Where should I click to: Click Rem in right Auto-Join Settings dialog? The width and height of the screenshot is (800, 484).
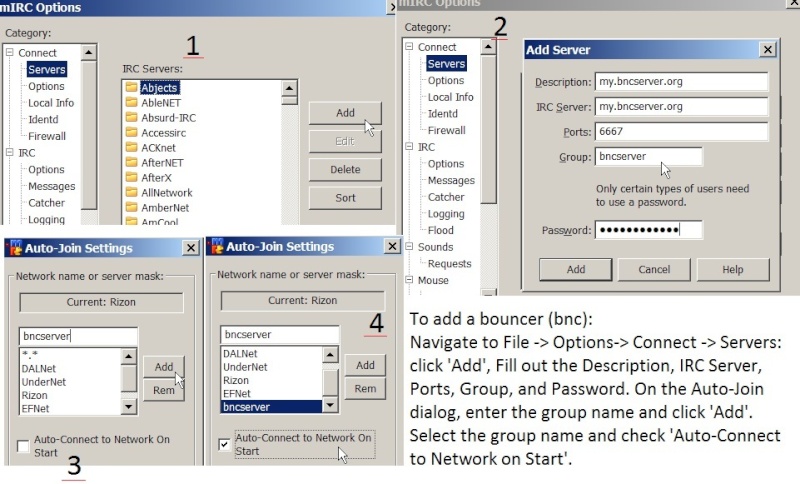point(365,389)
